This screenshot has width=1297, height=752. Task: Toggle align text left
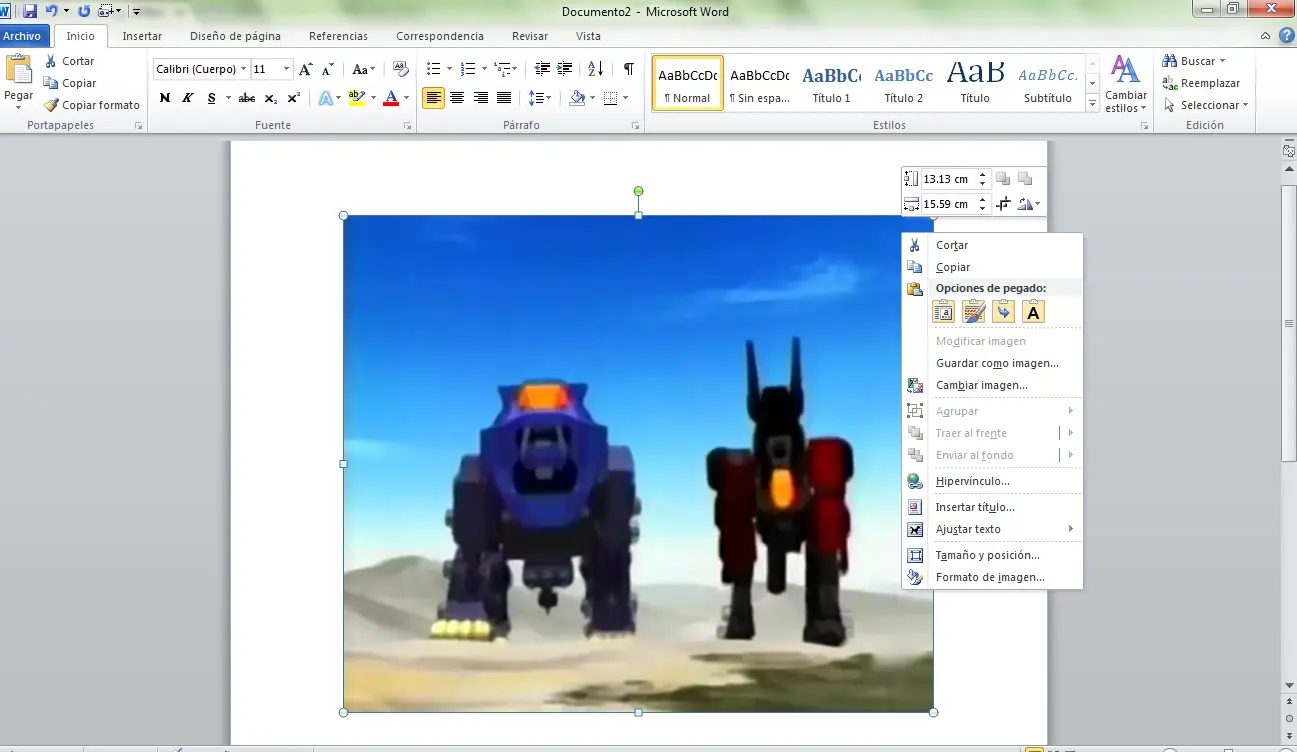[x=433, y=98]
